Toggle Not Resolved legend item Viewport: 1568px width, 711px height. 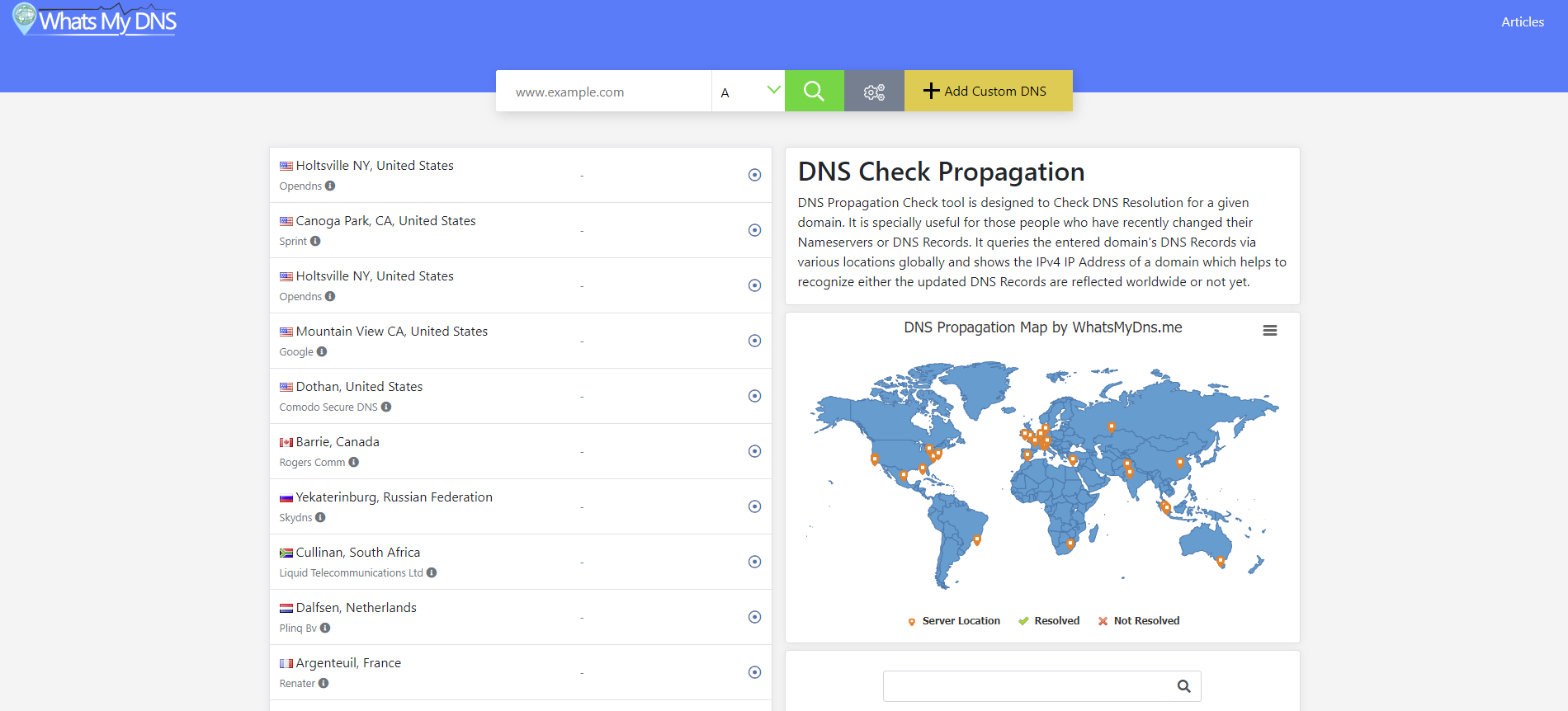coord(1139,621)
